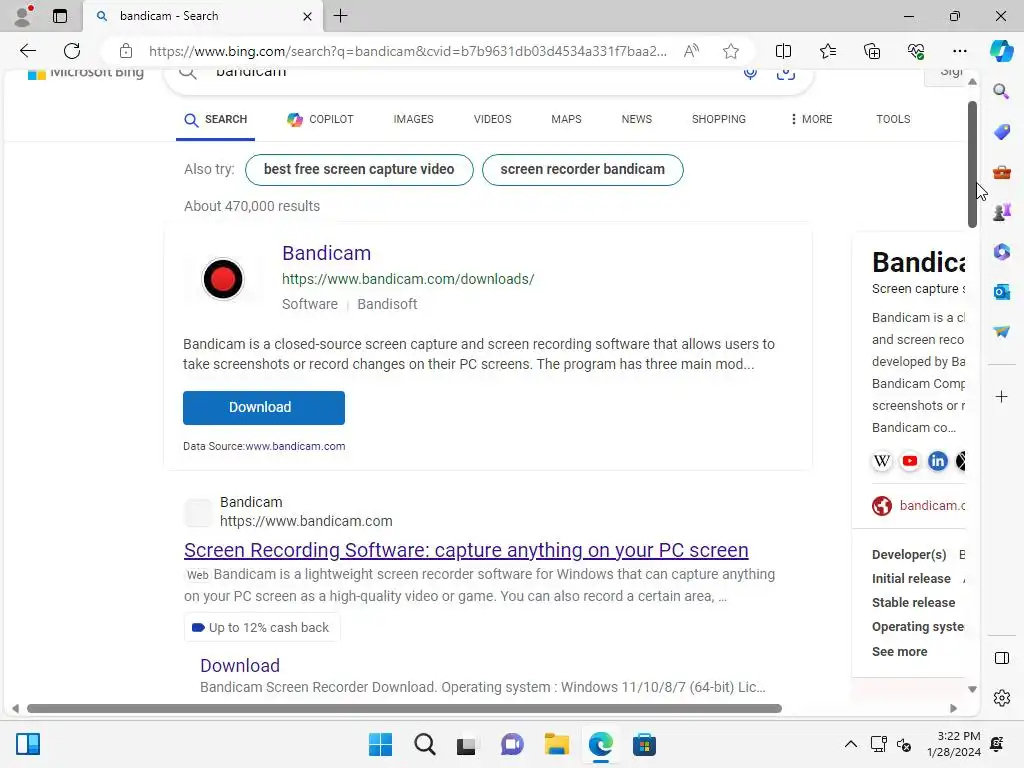The height and width of the screenshot is (768, 1024).
Task: Switch to IMAGES tab
Action: pos(413,120)
